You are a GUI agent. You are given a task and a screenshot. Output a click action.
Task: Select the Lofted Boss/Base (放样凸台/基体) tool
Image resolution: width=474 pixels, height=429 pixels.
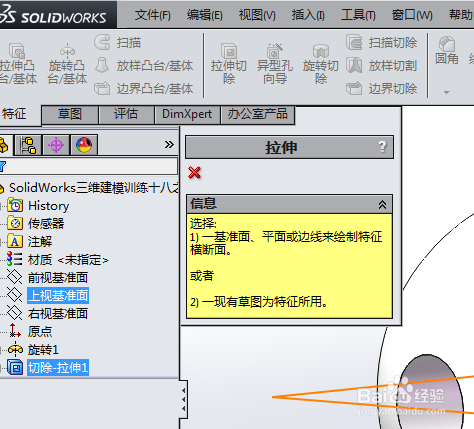click(144, 66)
